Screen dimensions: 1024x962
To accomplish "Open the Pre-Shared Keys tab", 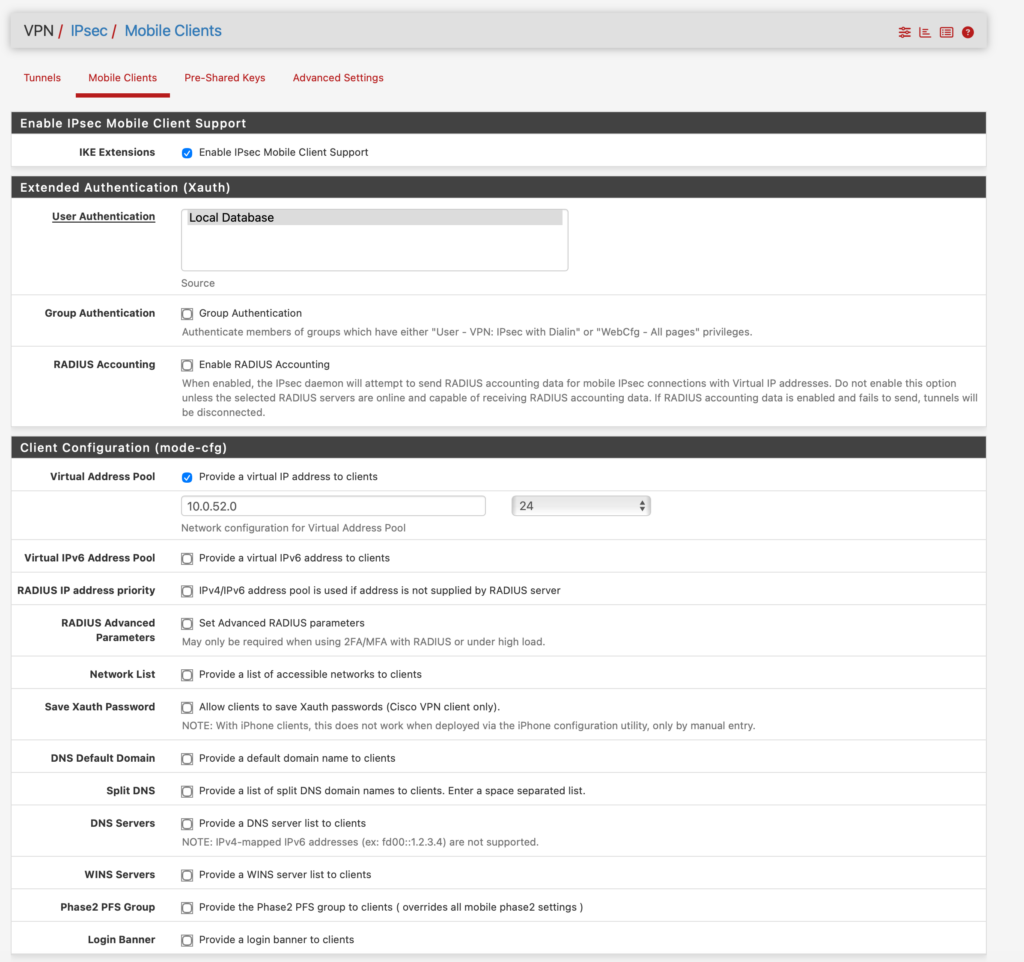I will (224, 78).
